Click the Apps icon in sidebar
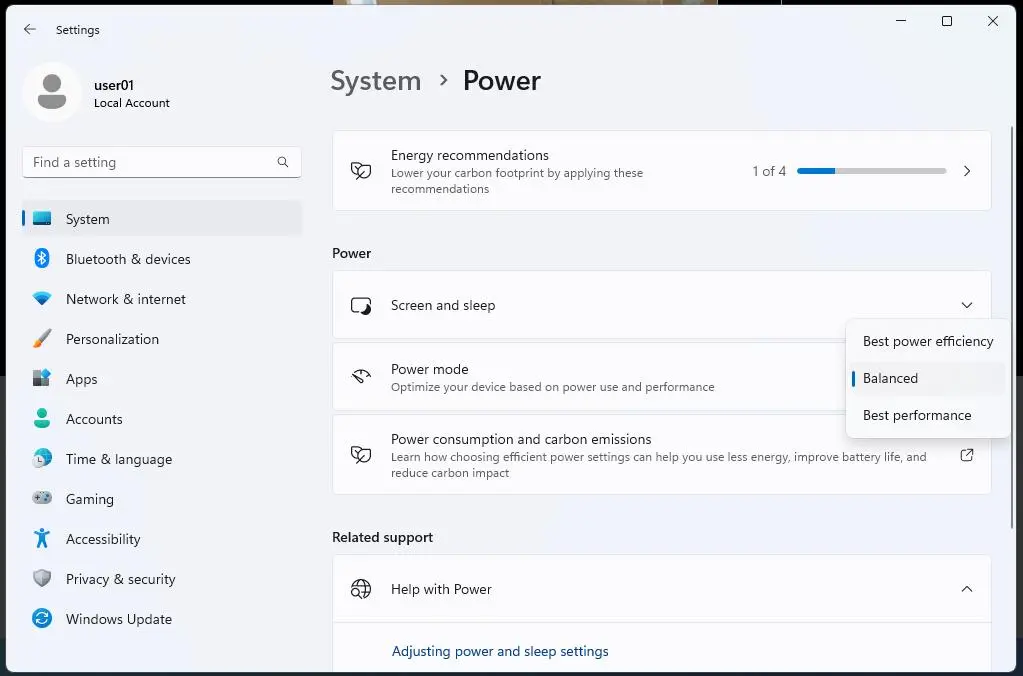This screenshot has height=676, width=1023. (42, 378)
